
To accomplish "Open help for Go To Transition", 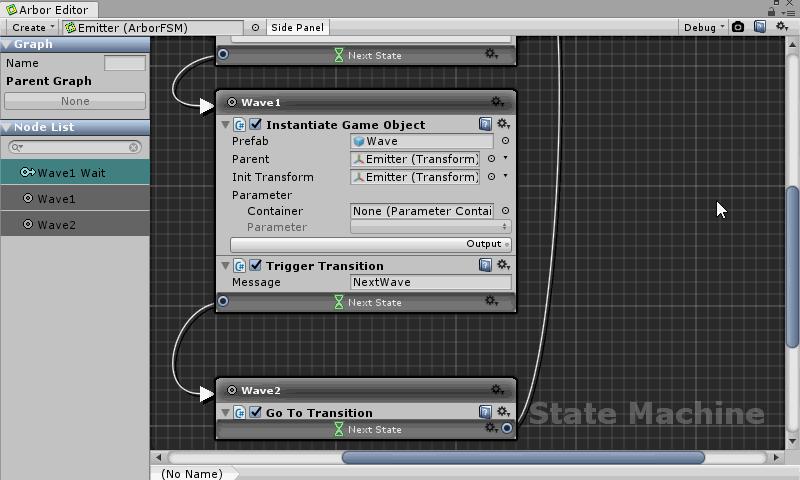I will point(485,412).
